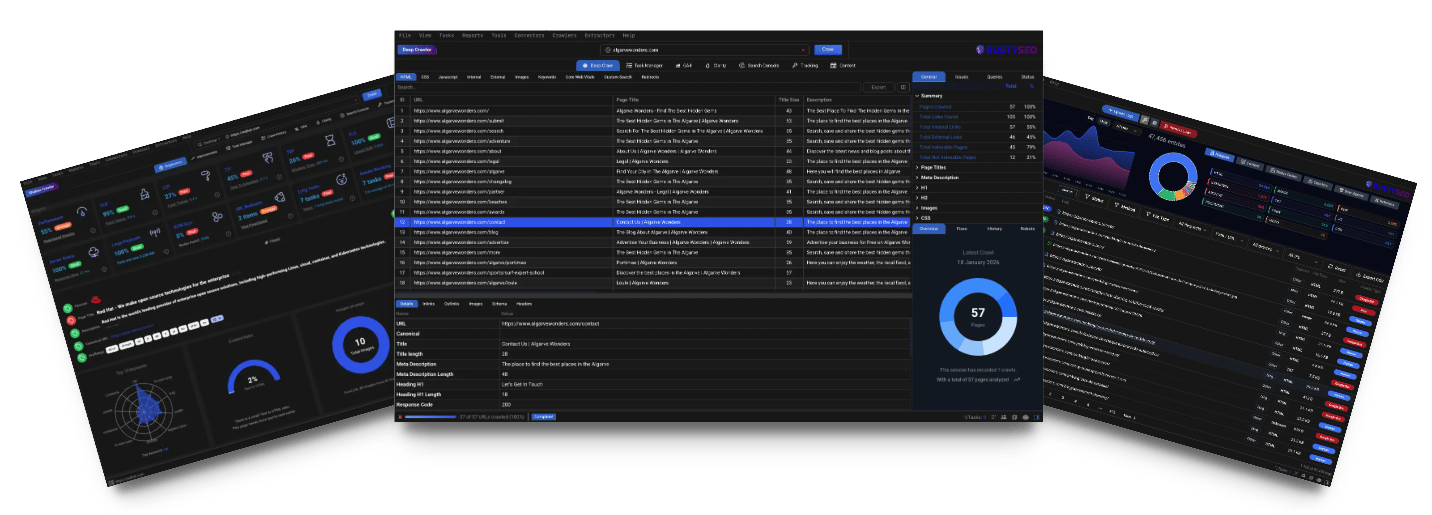
Task: Open the Reports menu
Action: [x=473, y=35]
